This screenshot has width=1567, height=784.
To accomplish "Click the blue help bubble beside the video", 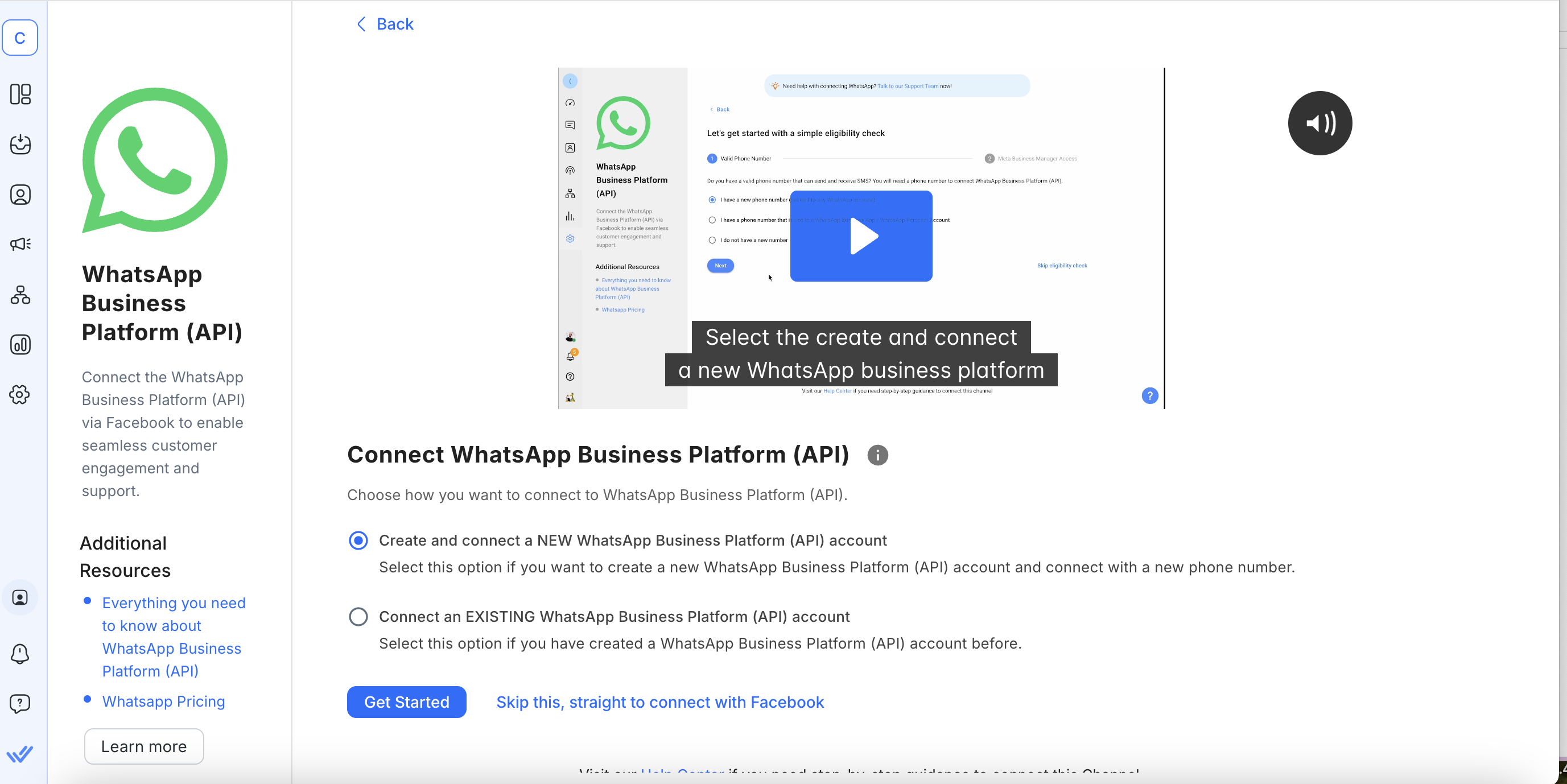I will click(1150, 395).
